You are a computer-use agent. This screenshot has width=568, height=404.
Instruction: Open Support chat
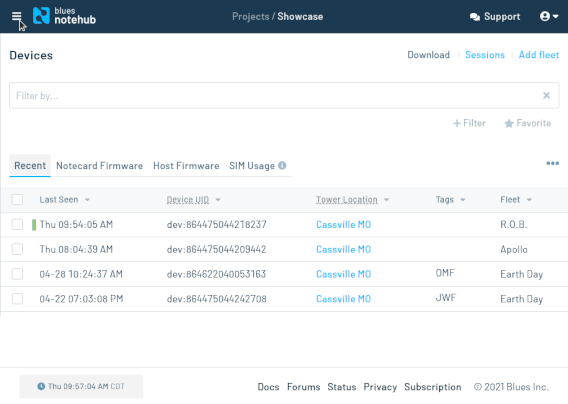[495, 17]
